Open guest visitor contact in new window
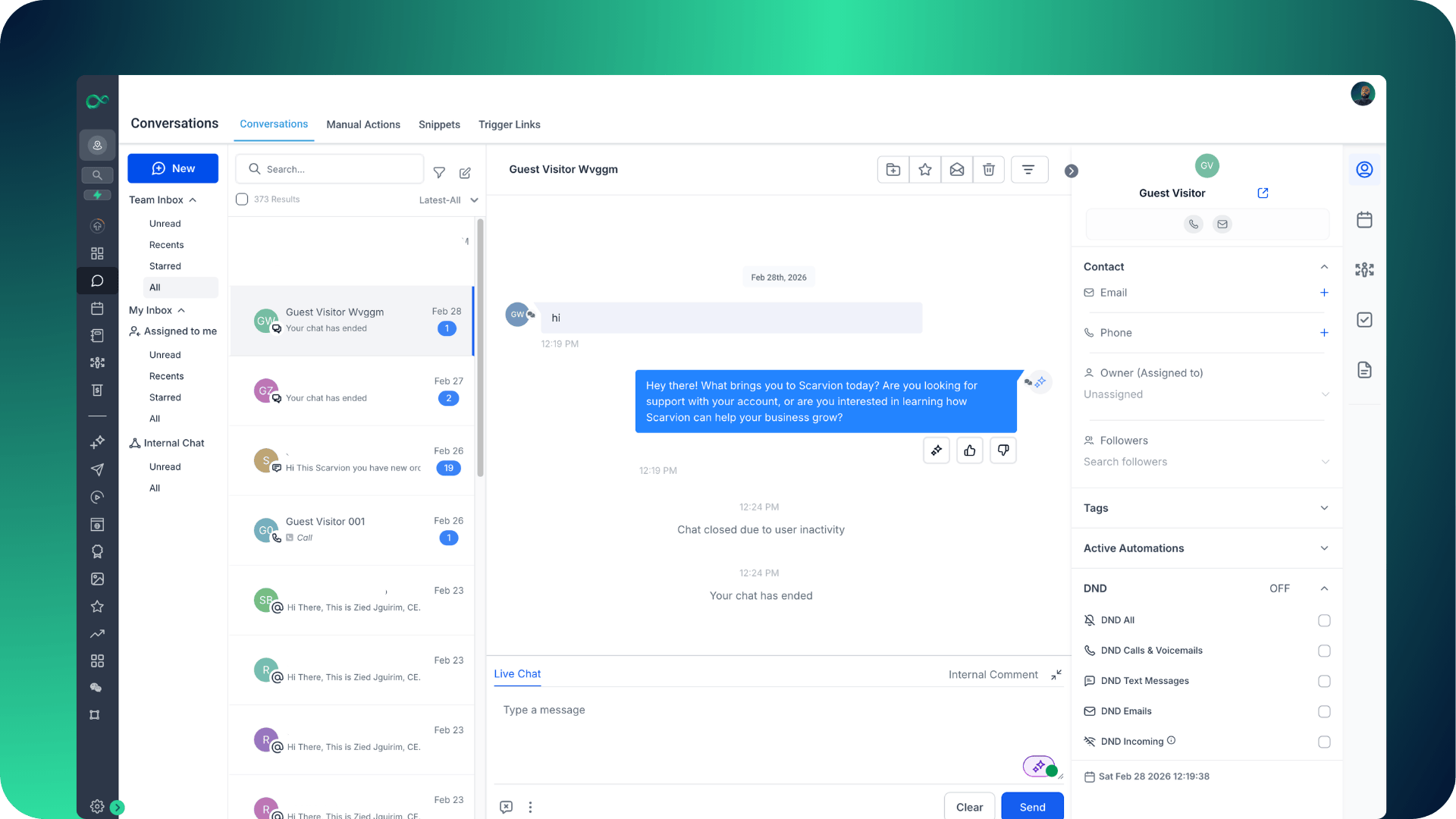Viewport: 1456px width, 819px height. pos(1263,193)
